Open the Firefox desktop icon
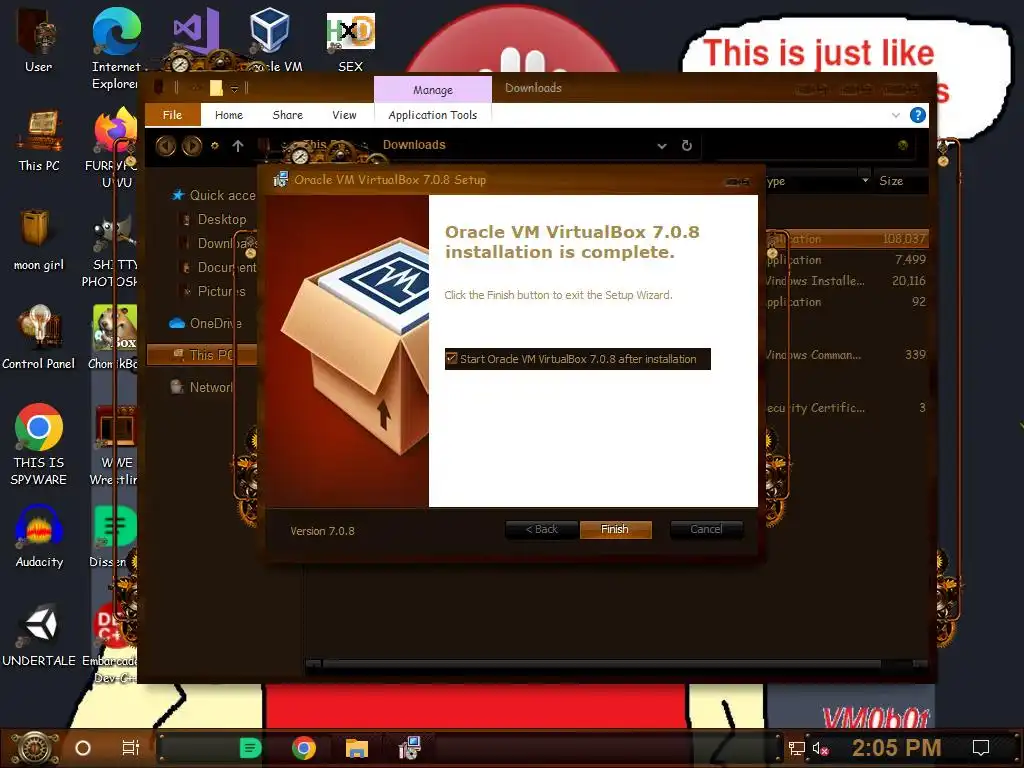1024x768 pixels. tap(115, 147)
